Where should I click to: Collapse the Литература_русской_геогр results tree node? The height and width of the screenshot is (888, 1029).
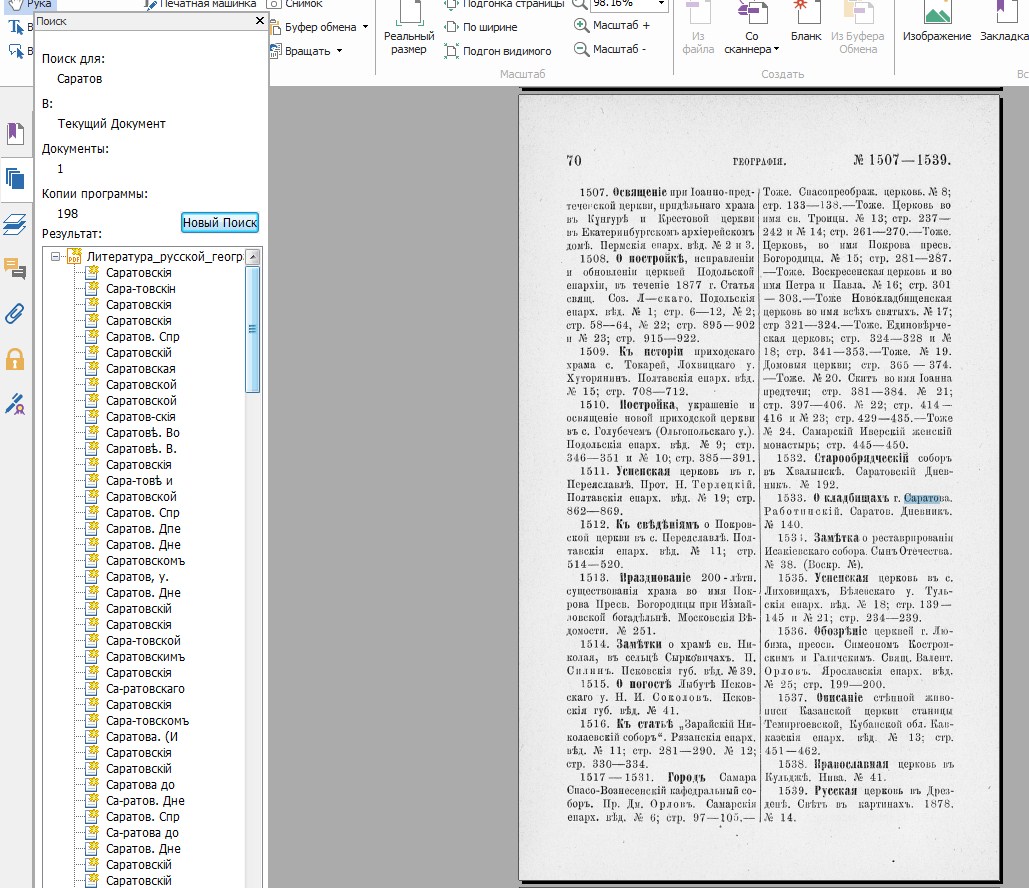point(55,257)
